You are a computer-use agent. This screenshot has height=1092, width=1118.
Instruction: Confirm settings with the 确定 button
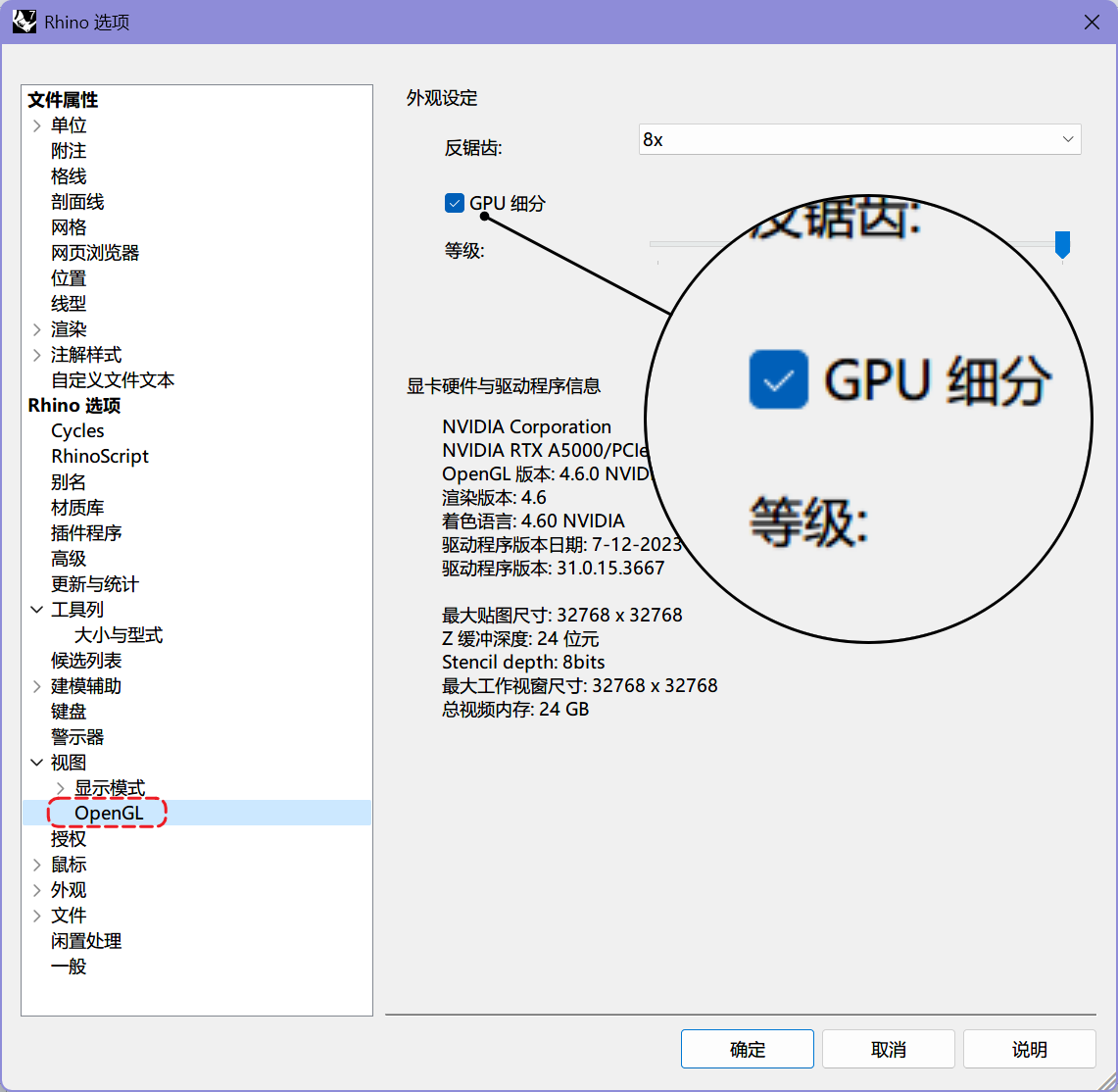748,1049
